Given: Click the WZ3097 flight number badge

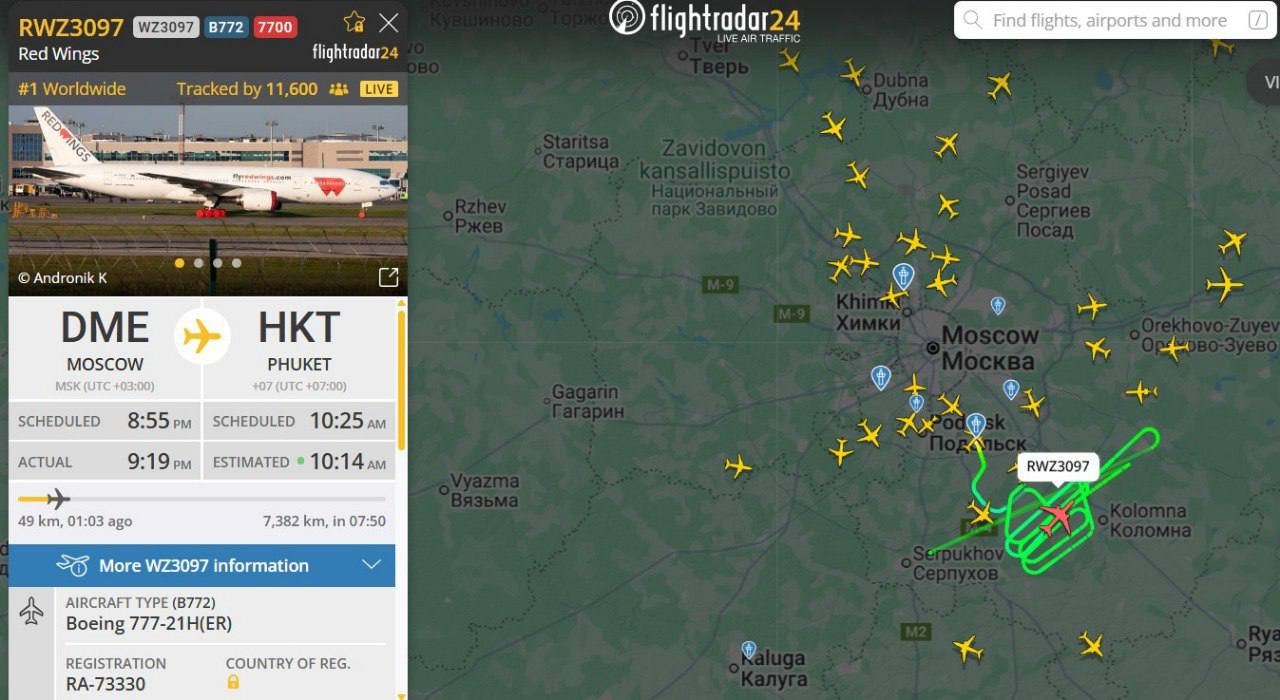Looking at the screenshot, I should coord(165,27).
